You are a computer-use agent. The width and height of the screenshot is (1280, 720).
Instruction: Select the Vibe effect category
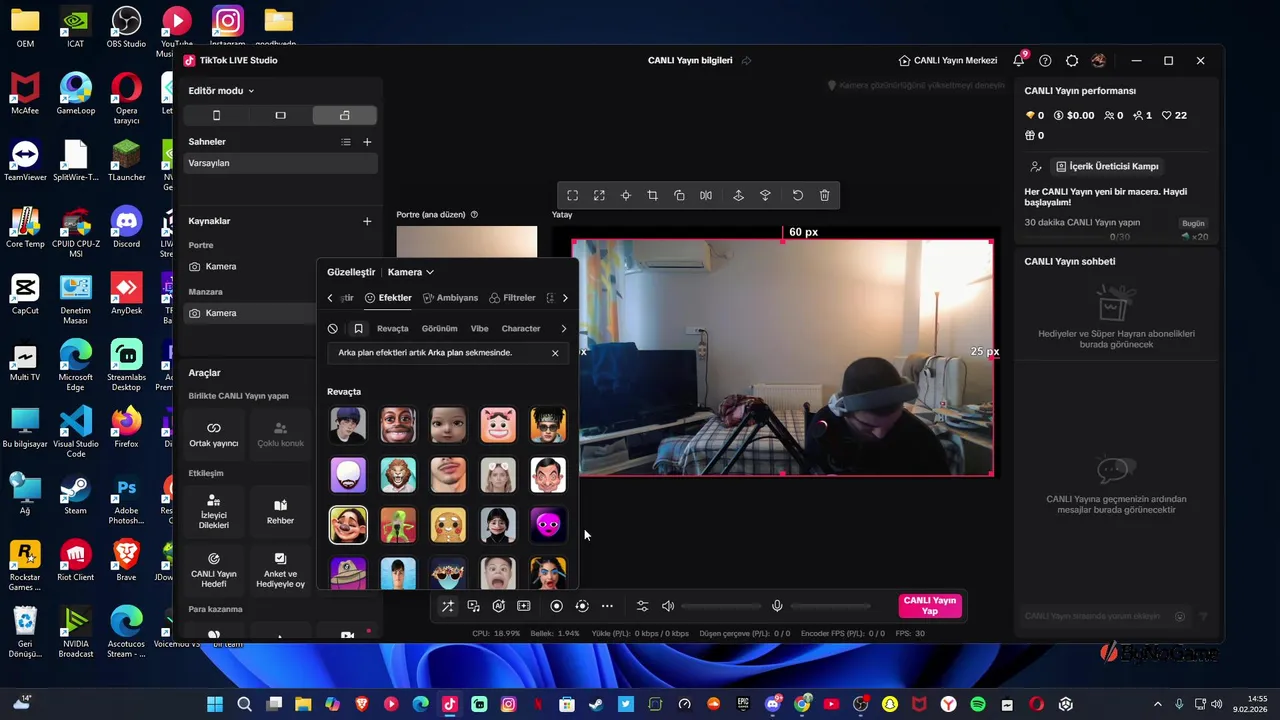tap(480, 329)
